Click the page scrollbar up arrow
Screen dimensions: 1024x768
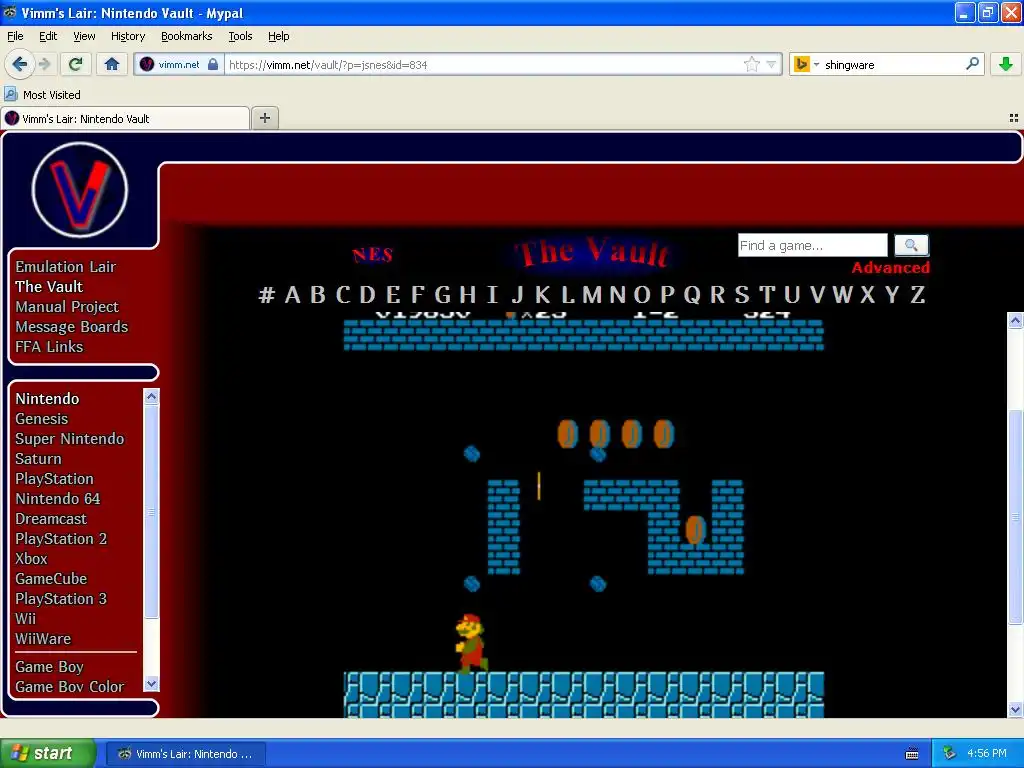pyautogui.click(x=1015, y=320)
